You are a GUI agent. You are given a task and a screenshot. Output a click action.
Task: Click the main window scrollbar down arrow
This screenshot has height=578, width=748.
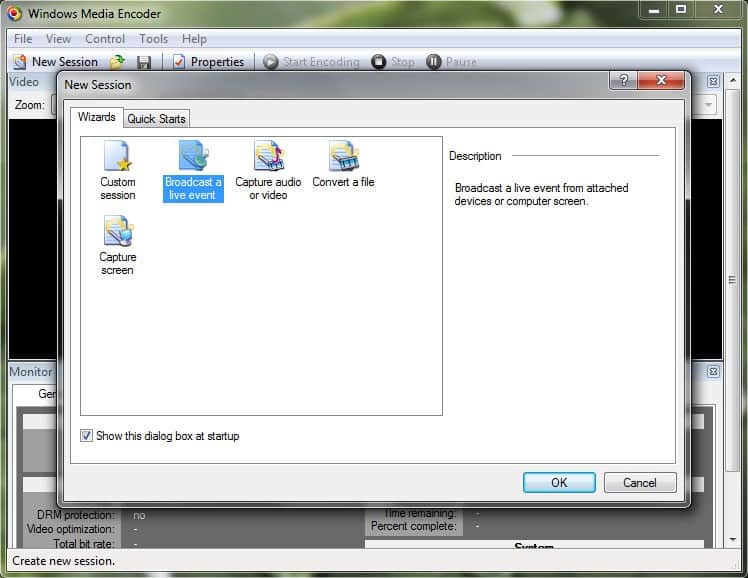[733, 539]
